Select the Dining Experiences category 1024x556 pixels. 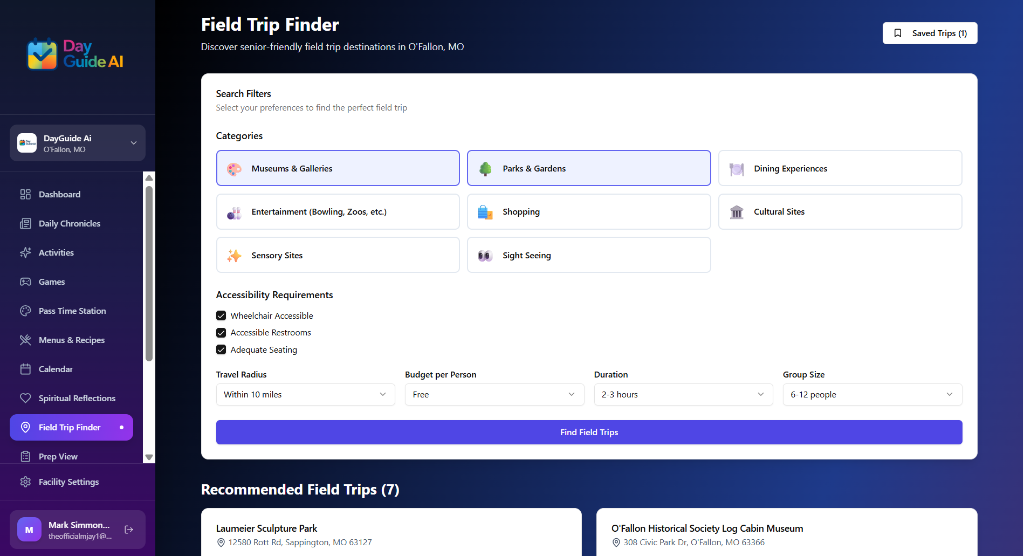click(x=840, y=169)
